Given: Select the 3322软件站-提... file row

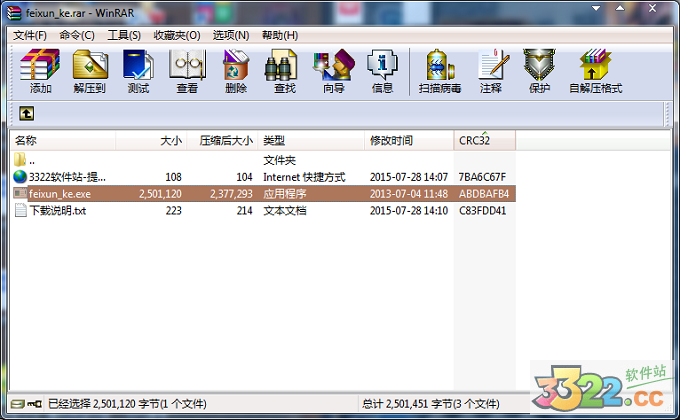Looking at the screenshot, I should tap(264, 177).
